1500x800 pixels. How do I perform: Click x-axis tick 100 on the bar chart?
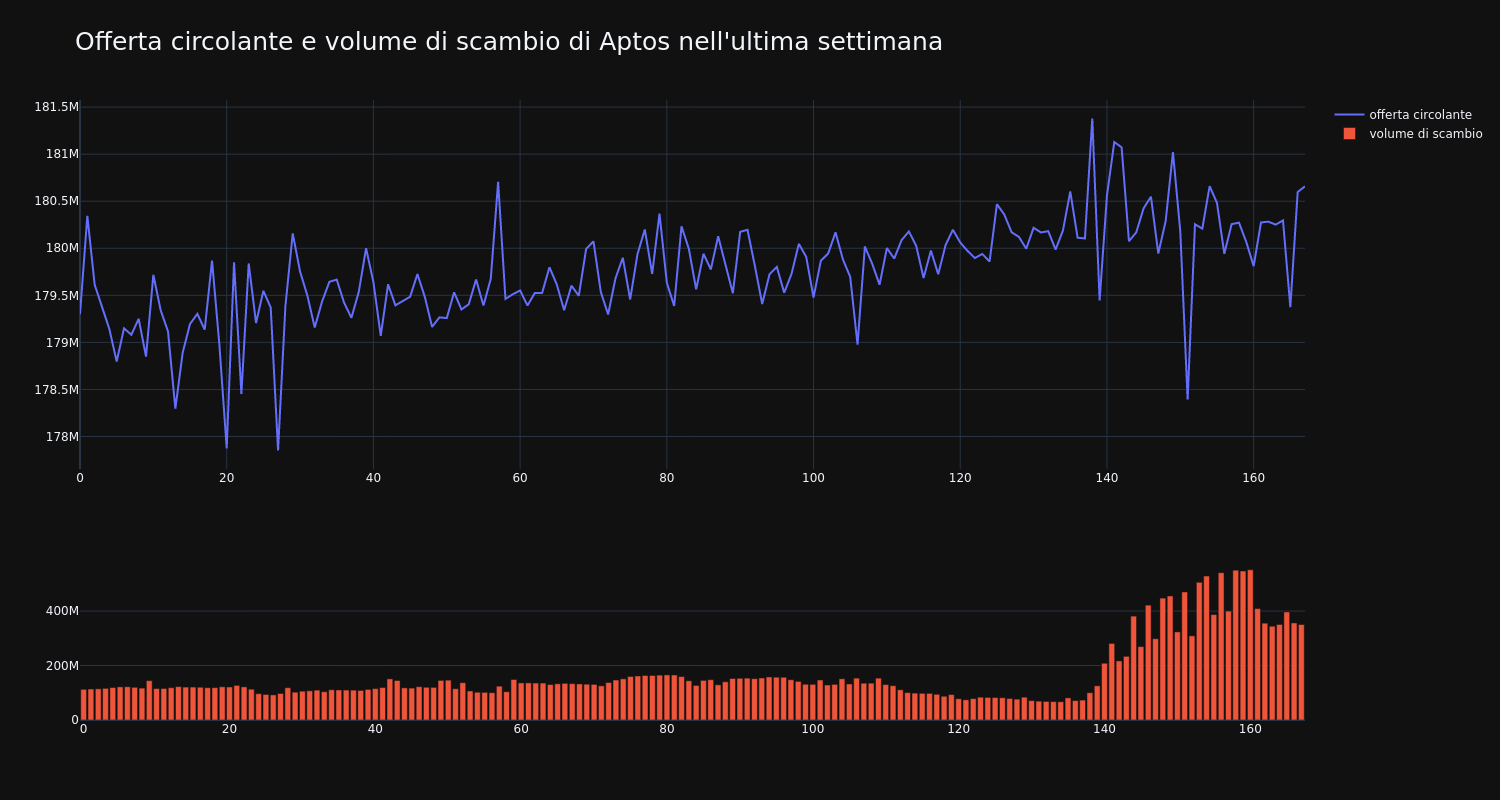pos(813,729)
